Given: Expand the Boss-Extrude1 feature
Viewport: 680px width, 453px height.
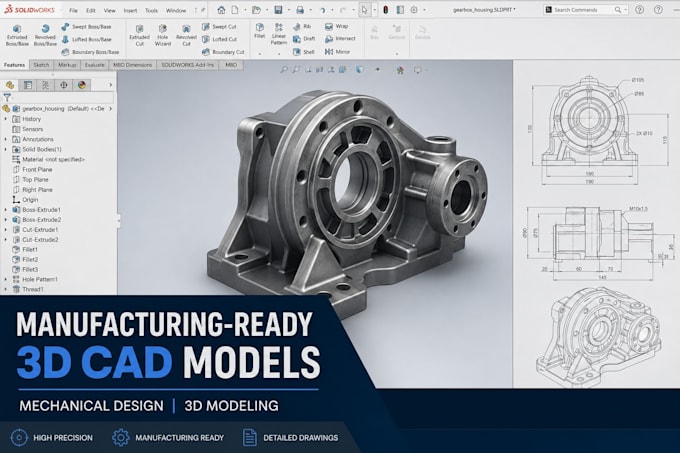Looking at the screenshot, I should pos(6,210).
